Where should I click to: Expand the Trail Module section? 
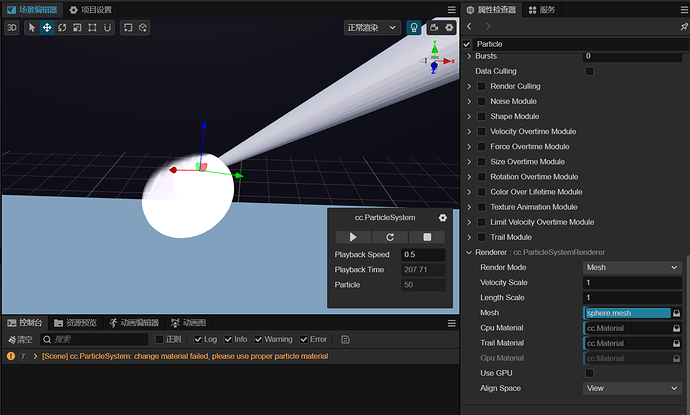469,237
